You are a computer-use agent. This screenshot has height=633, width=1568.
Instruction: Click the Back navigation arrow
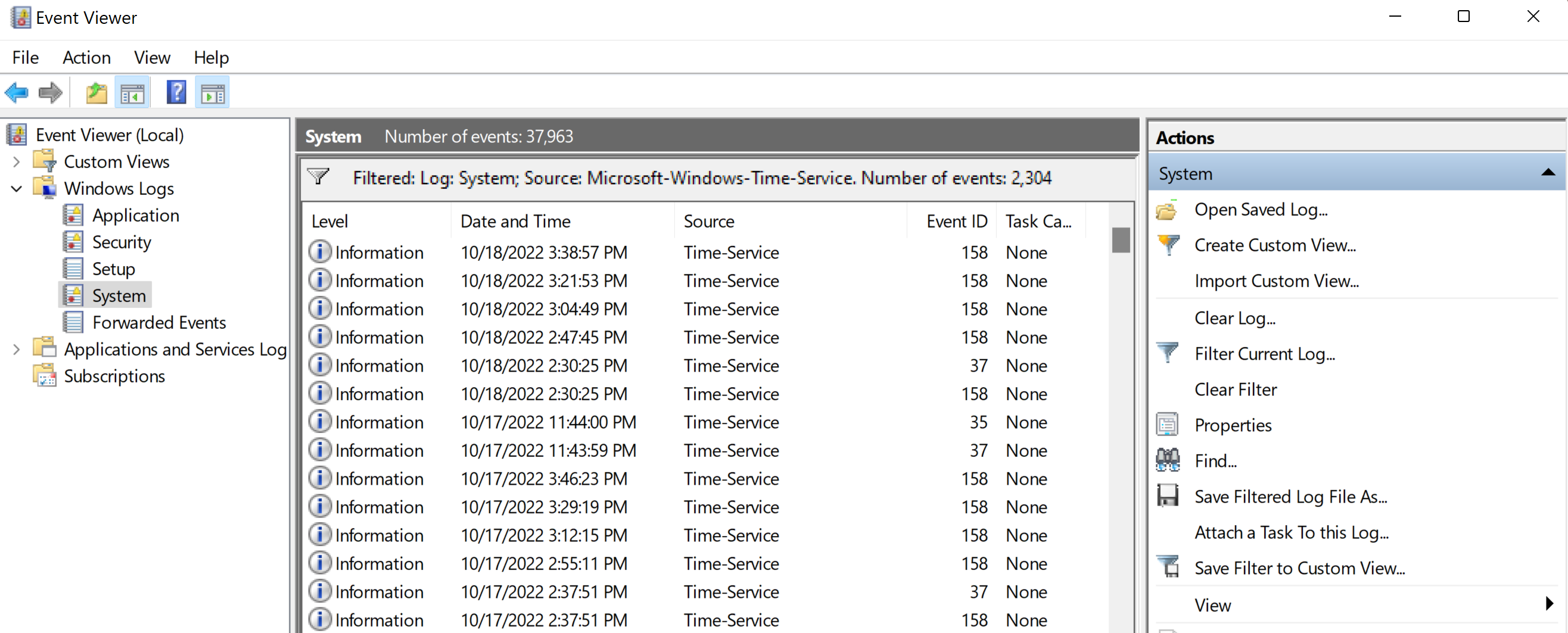[17, 92]
